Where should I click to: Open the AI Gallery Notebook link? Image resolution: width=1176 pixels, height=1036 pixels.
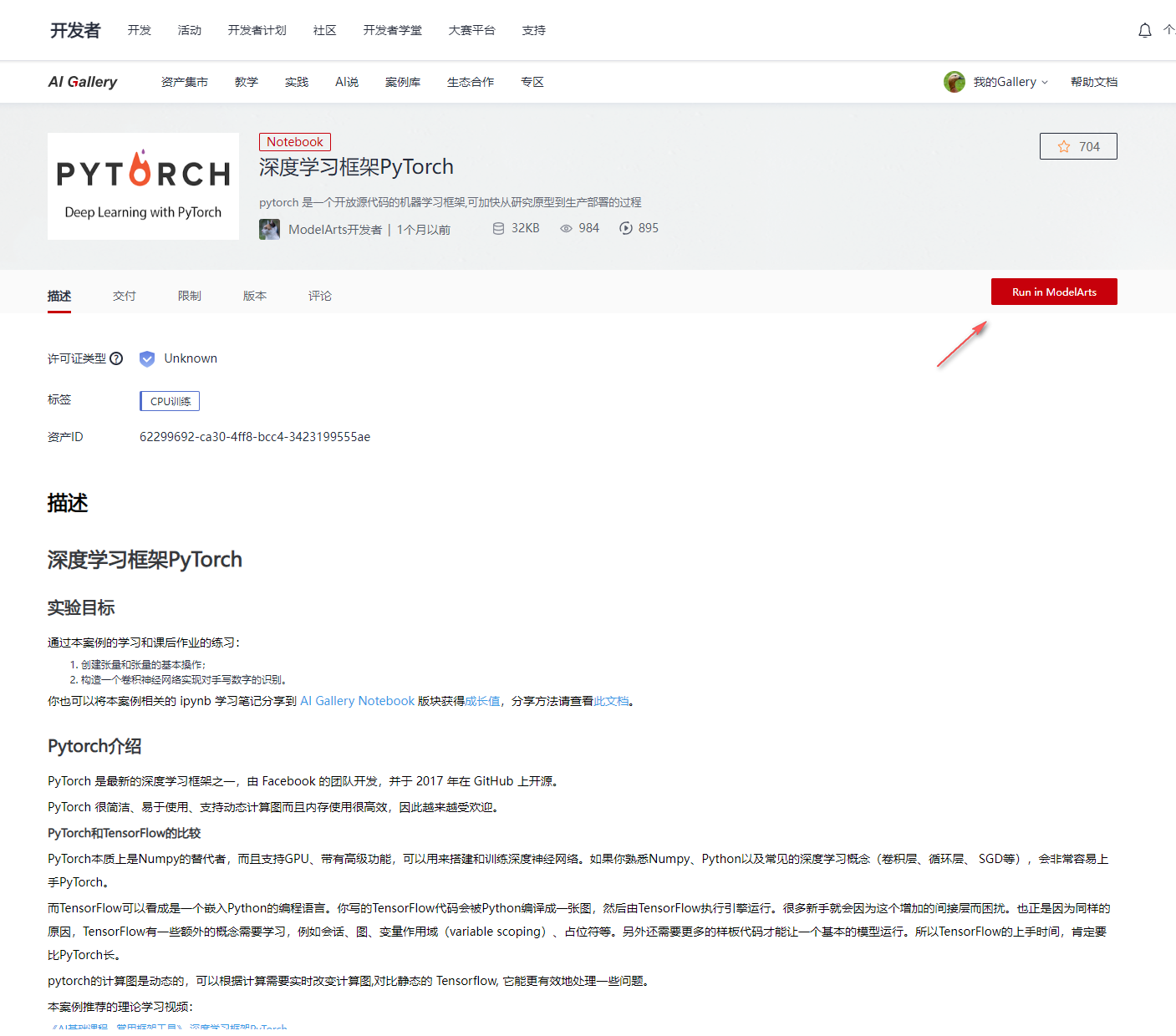358,701
